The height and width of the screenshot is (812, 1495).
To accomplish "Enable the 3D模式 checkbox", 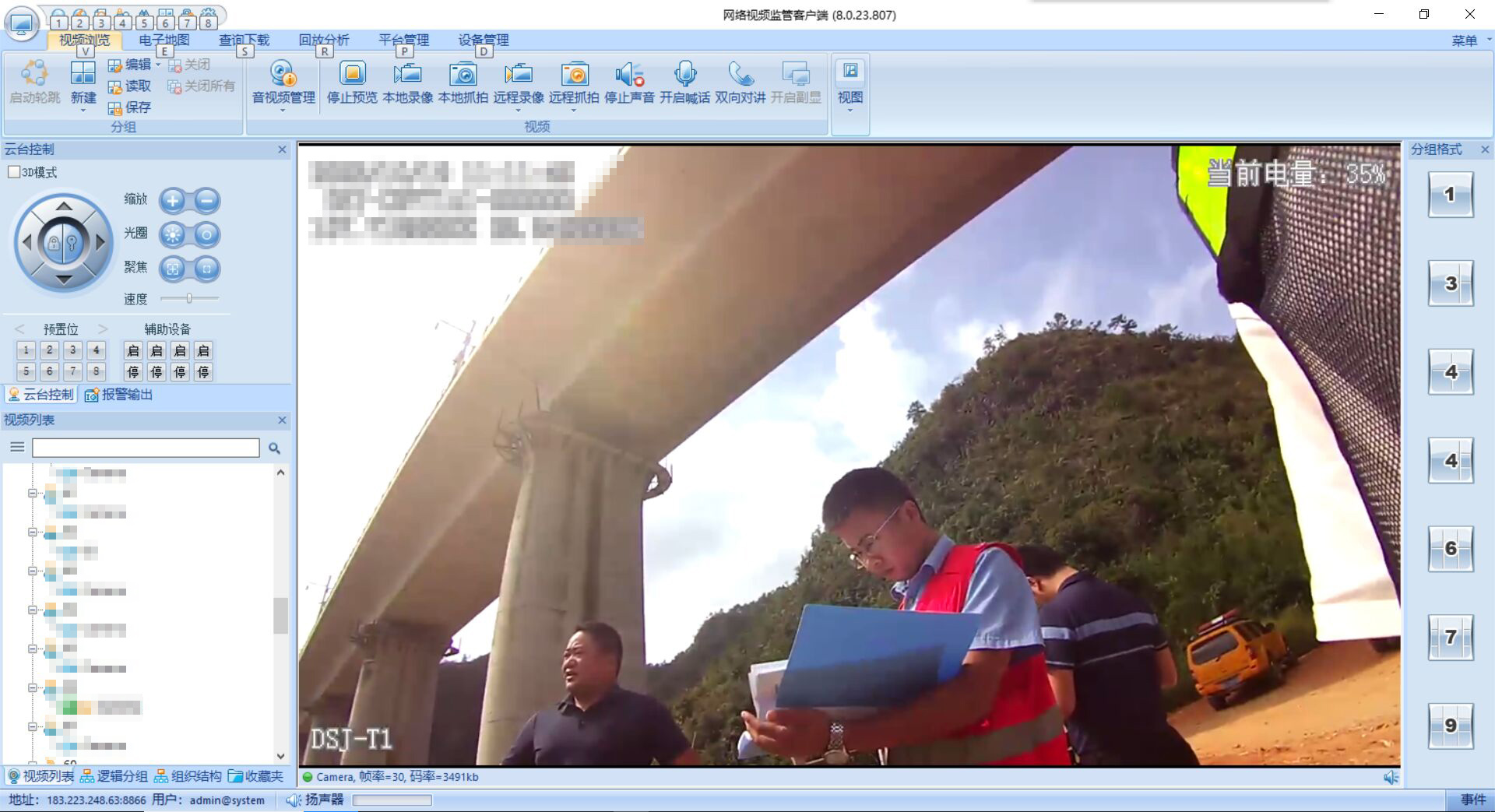I will coord(14,172).
